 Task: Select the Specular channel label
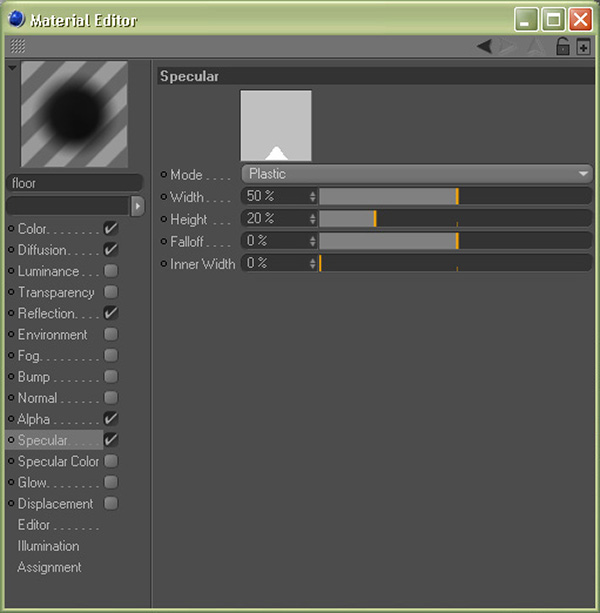43,440
